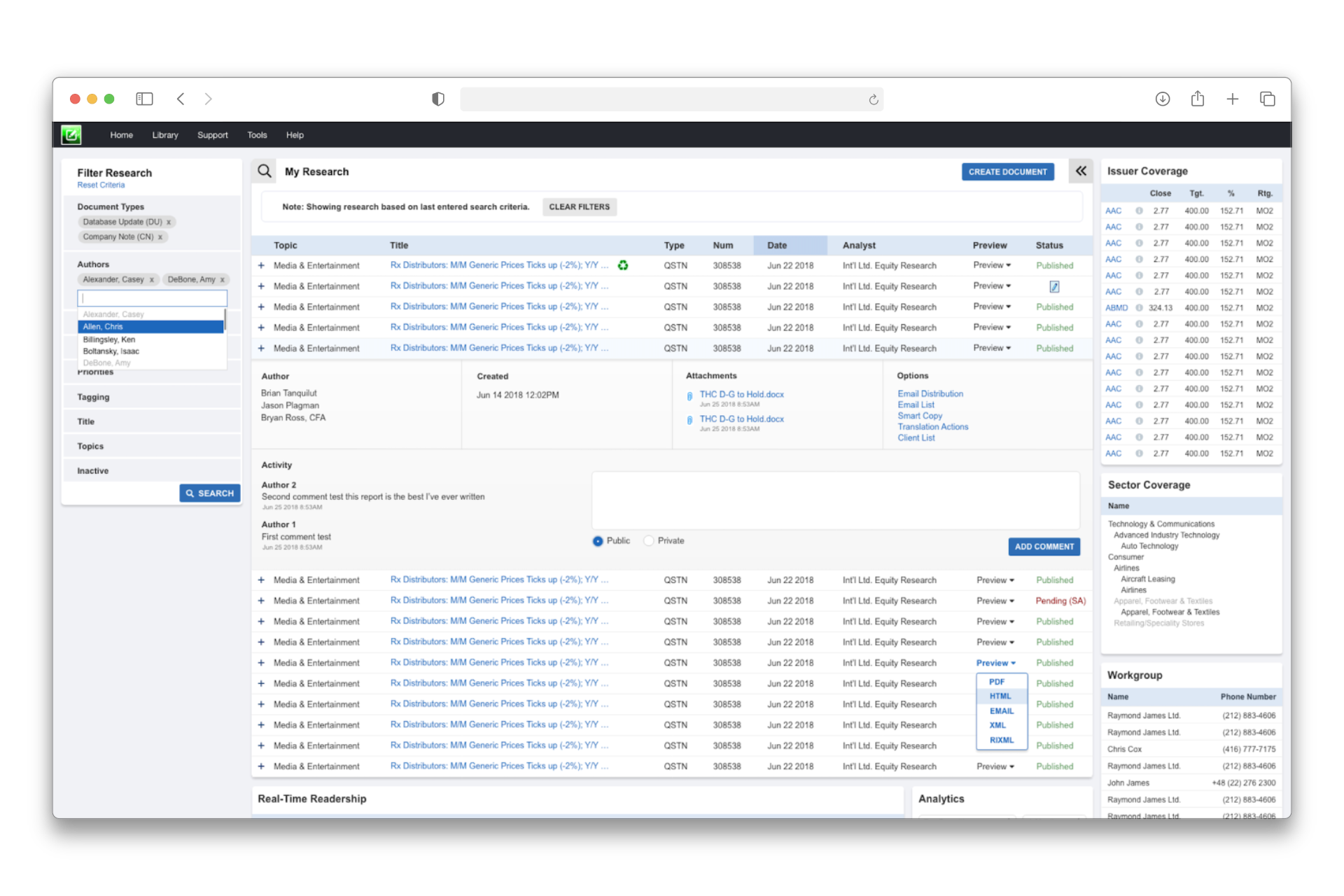
Task: Expand the first Media & Entertainment row
Action: tap(261, 266)
